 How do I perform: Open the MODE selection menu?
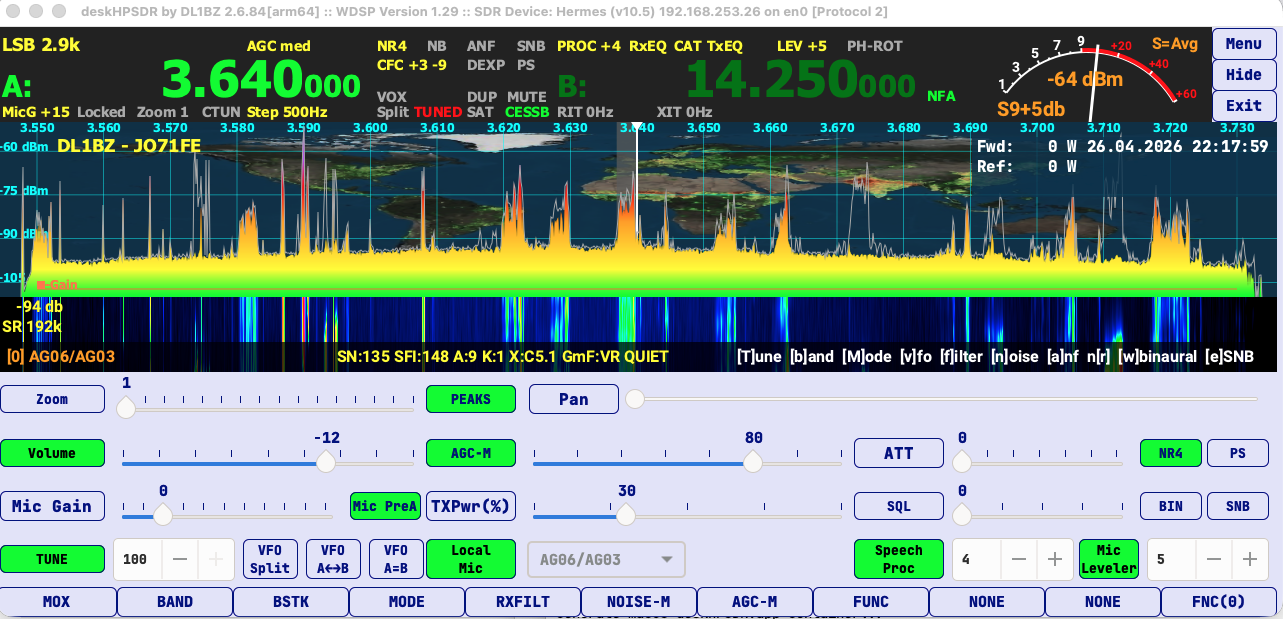[406, 602]
